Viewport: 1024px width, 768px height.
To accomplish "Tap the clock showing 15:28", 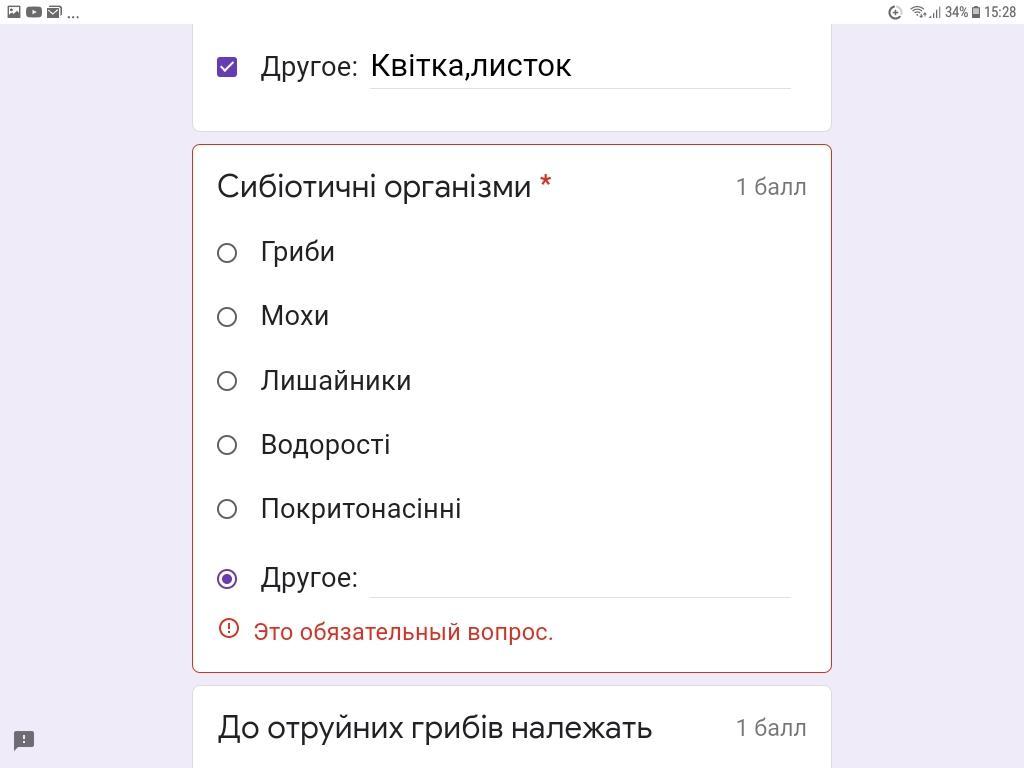I will coord(1000,12).
